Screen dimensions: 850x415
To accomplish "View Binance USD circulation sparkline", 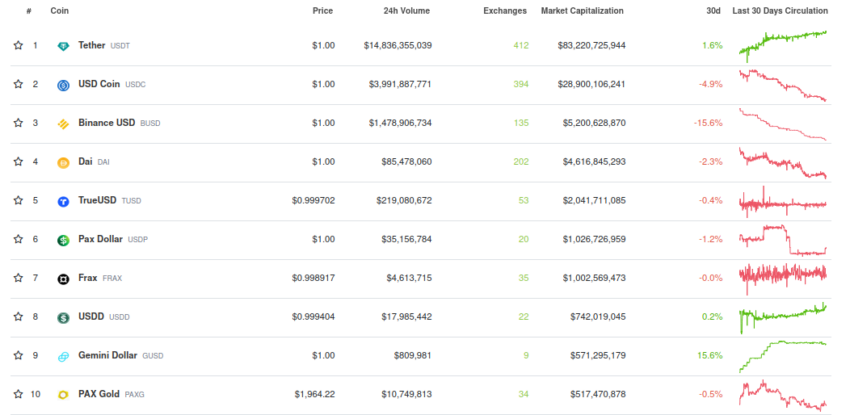I will tap(782, 124).
